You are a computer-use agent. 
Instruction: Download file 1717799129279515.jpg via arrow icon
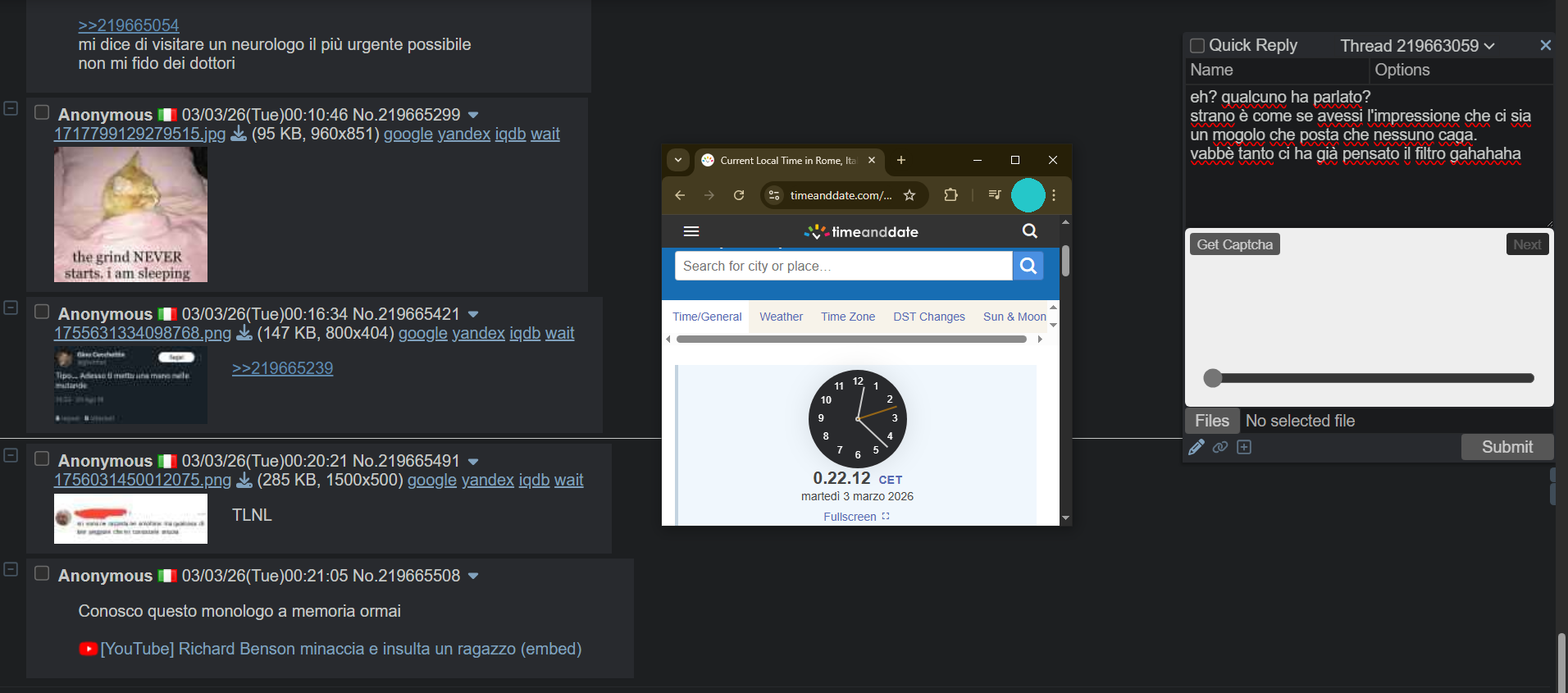pos(239,134)
